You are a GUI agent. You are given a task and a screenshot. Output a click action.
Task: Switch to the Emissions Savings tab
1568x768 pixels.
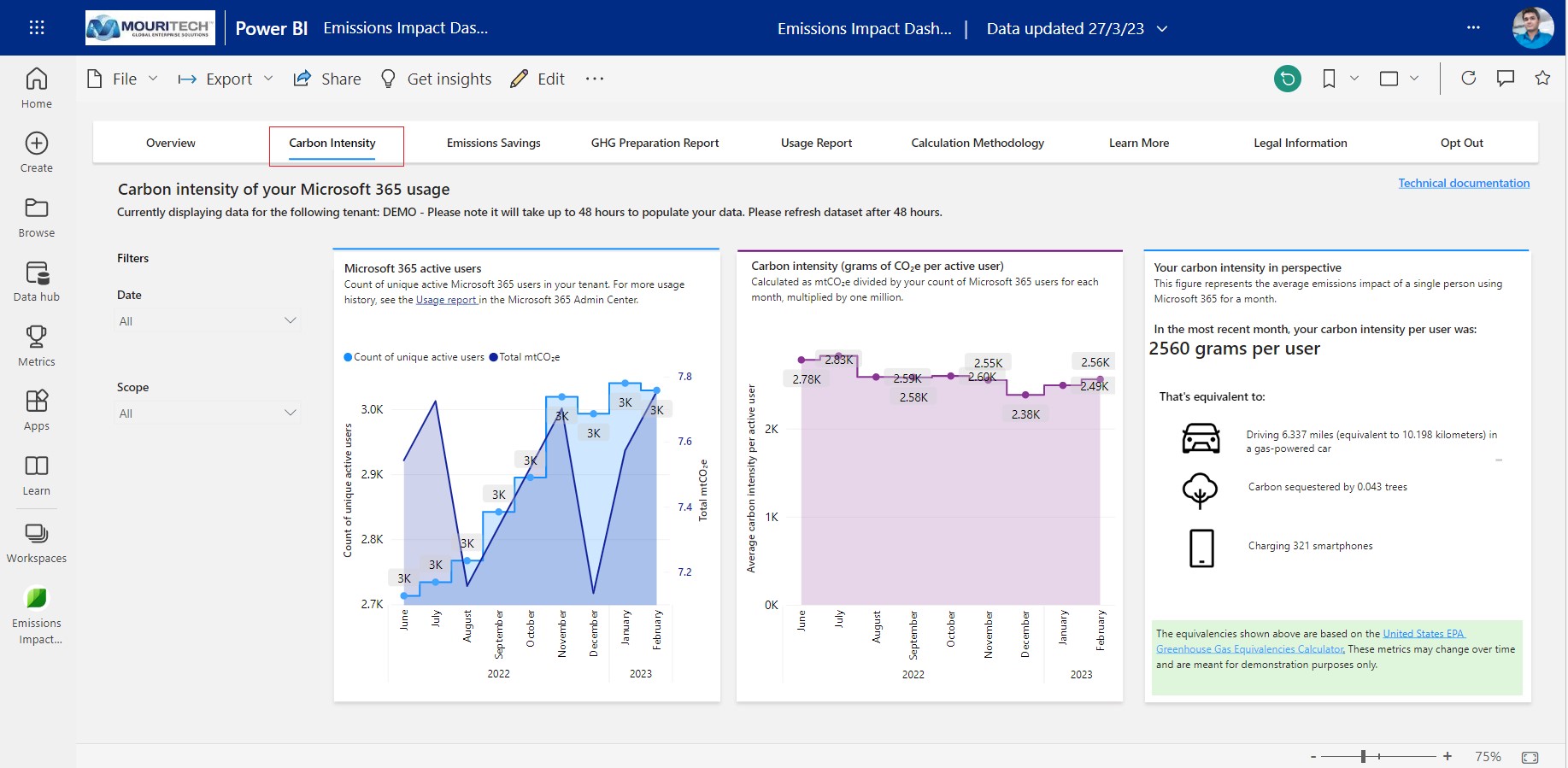(x=493, y=143)
